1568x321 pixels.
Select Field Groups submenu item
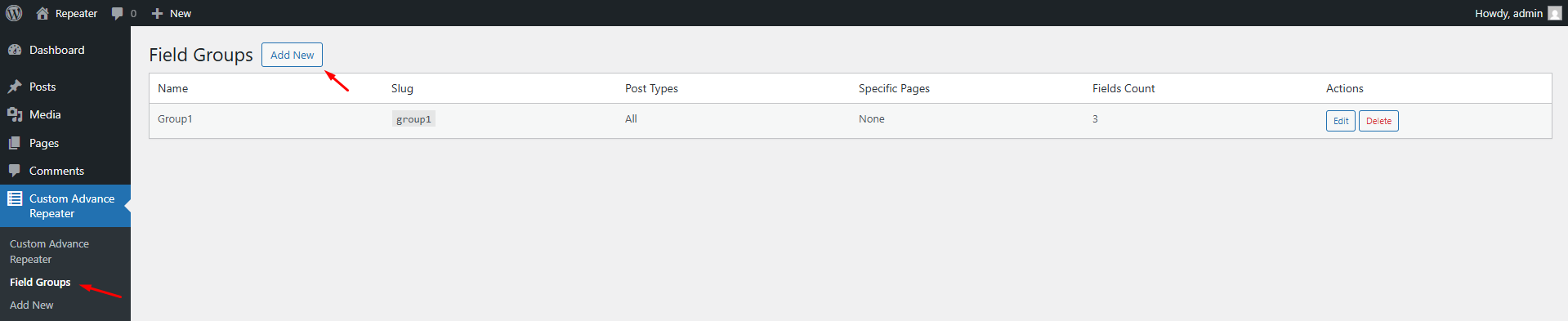click(40, 282)
